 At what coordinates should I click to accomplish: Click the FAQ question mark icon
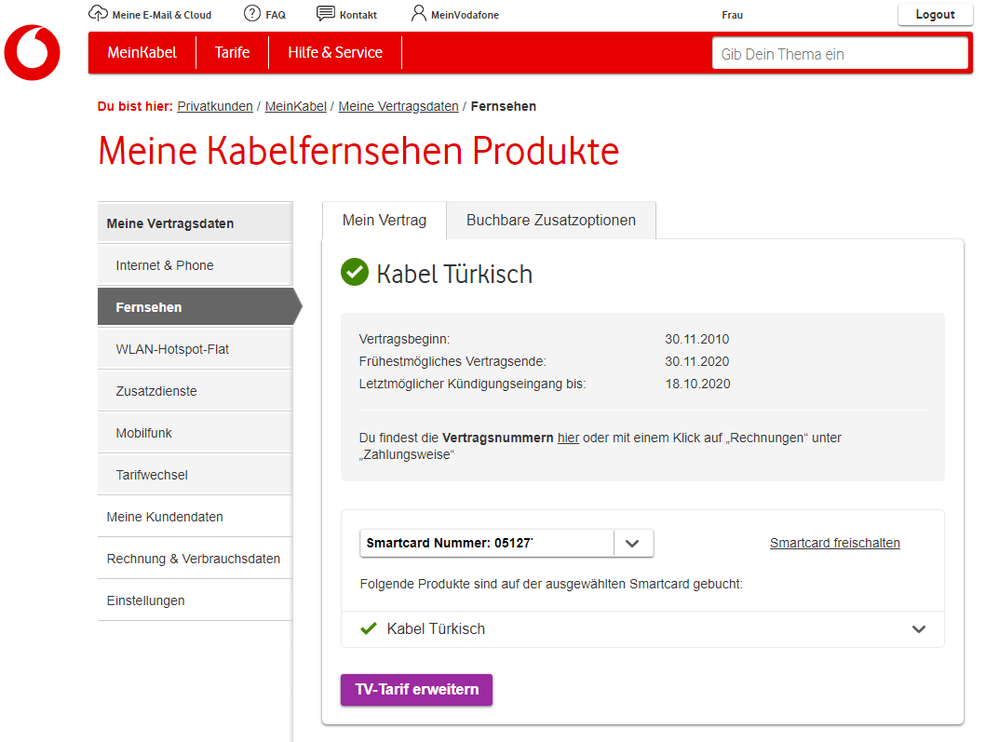pyautogui.click(x=252, y=13)
